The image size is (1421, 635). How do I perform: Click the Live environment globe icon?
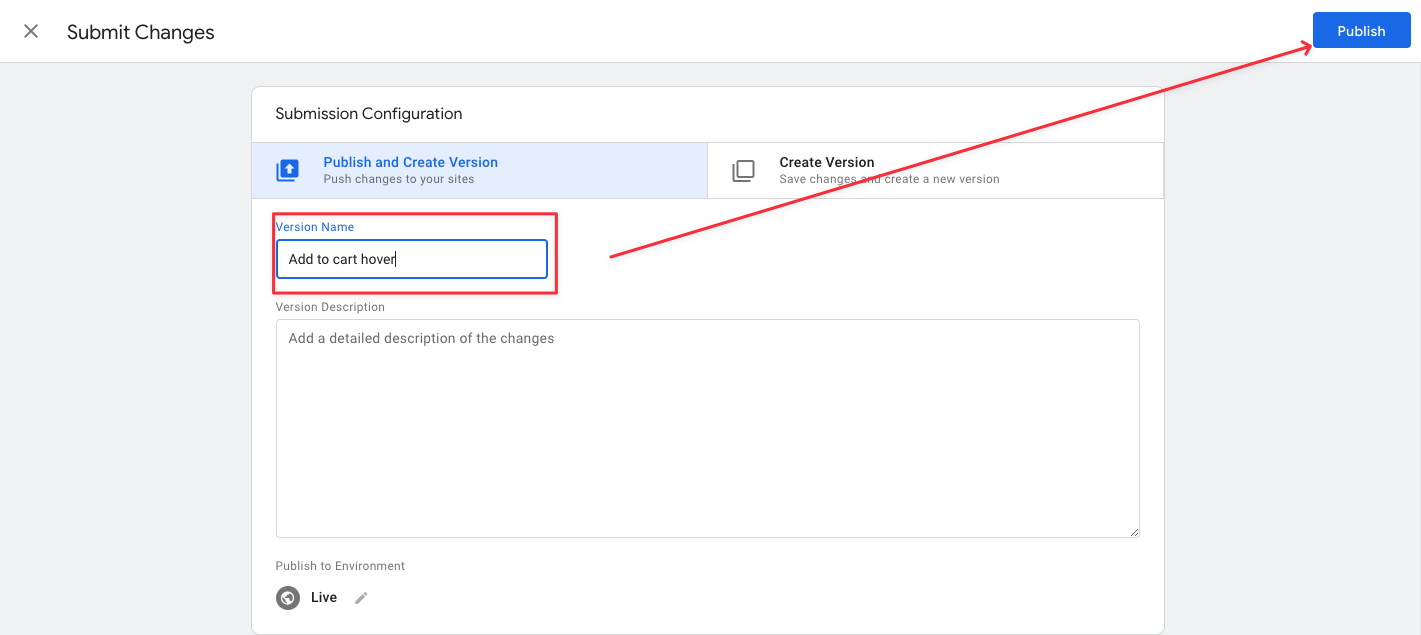point(288,598)
